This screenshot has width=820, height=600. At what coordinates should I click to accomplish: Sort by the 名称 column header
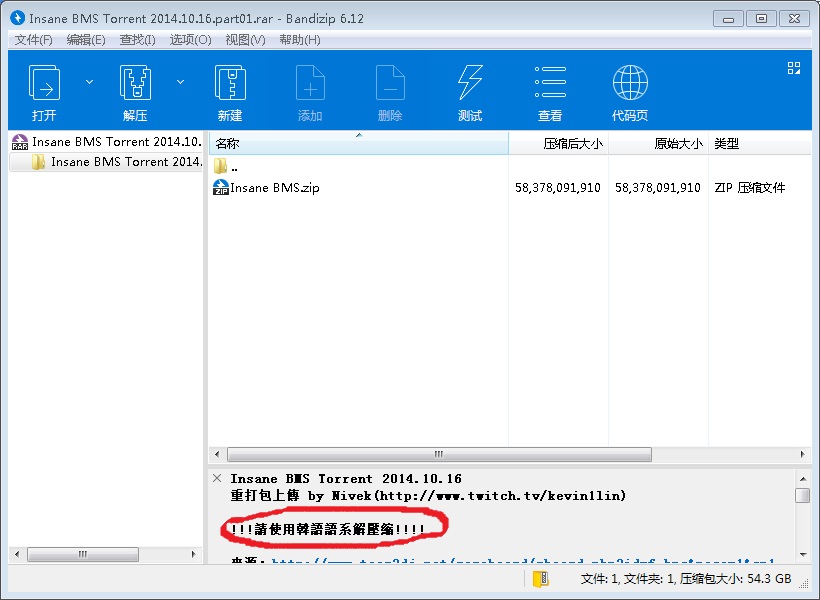tap(359, 143)
